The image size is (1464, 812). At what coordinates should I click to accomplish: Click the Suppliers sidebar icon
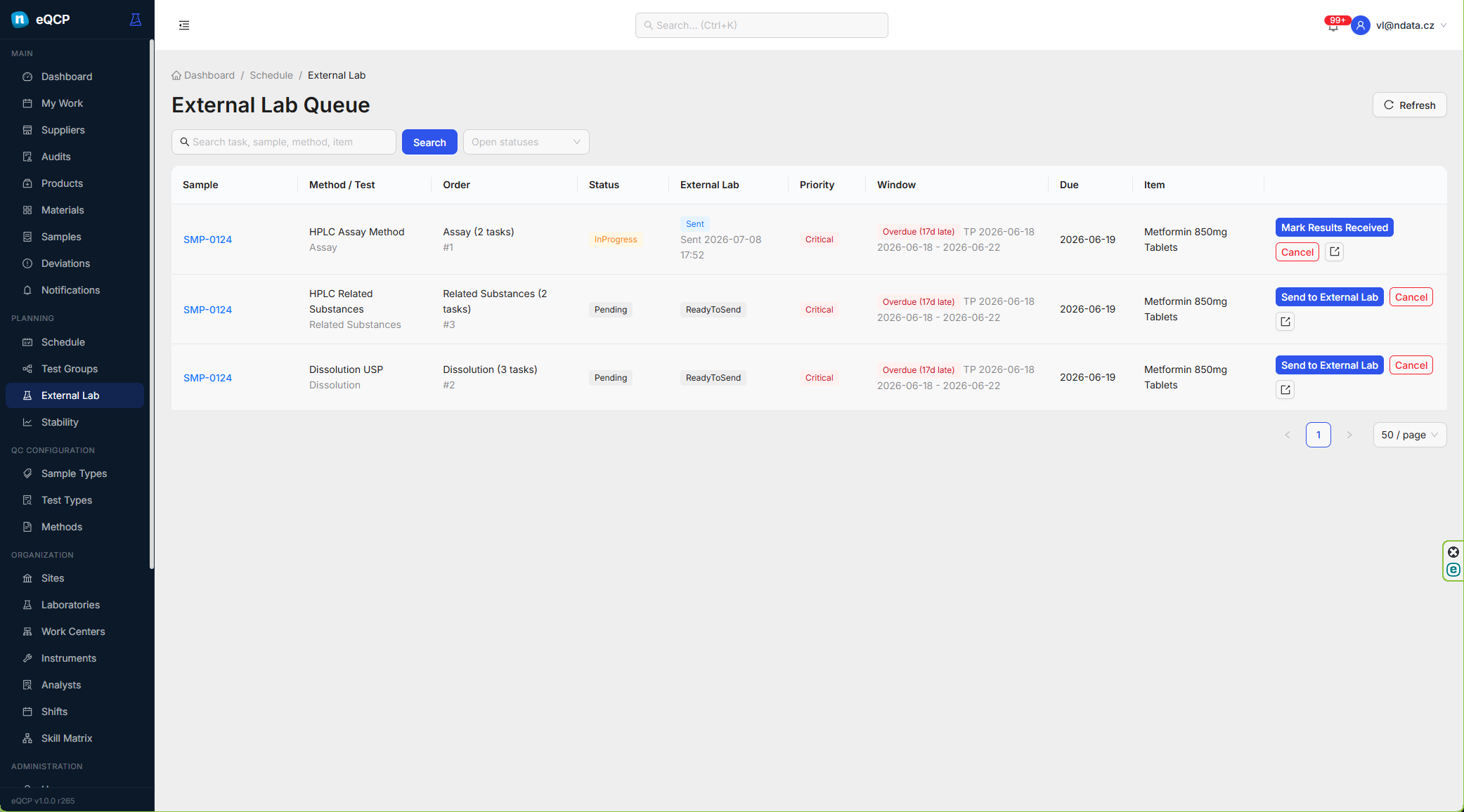tap(27, 130)
